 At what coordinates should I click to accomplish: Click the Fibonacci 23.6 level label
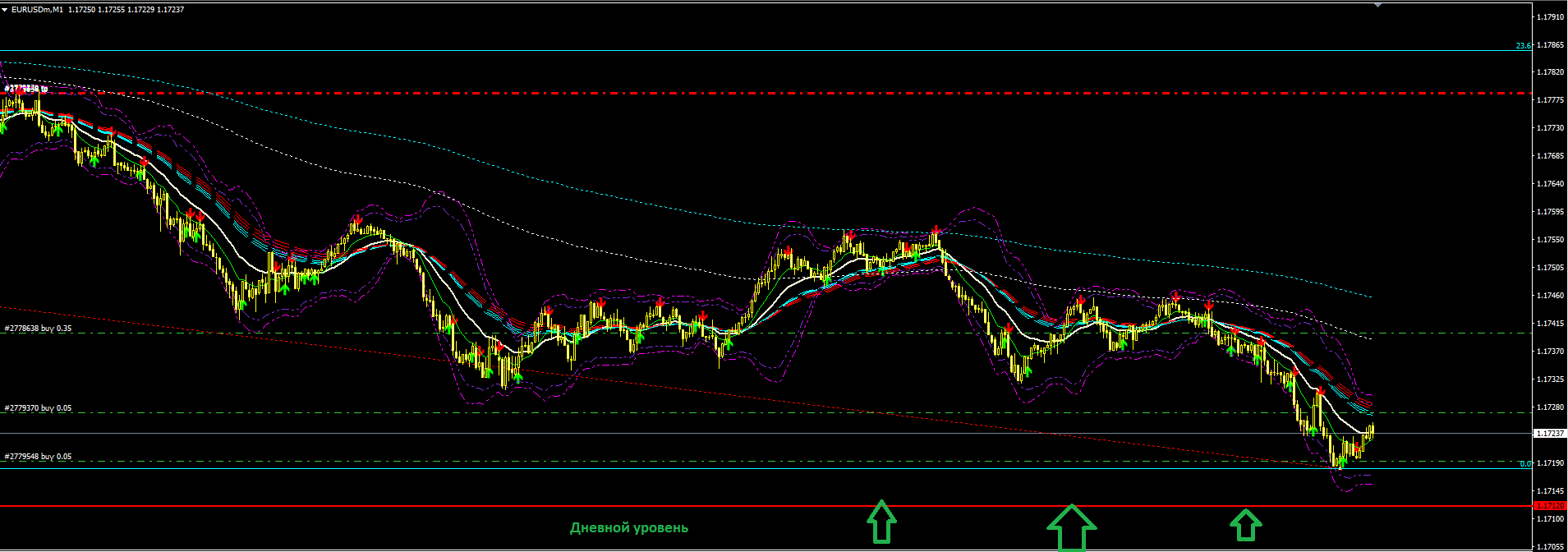[1523, 46]
